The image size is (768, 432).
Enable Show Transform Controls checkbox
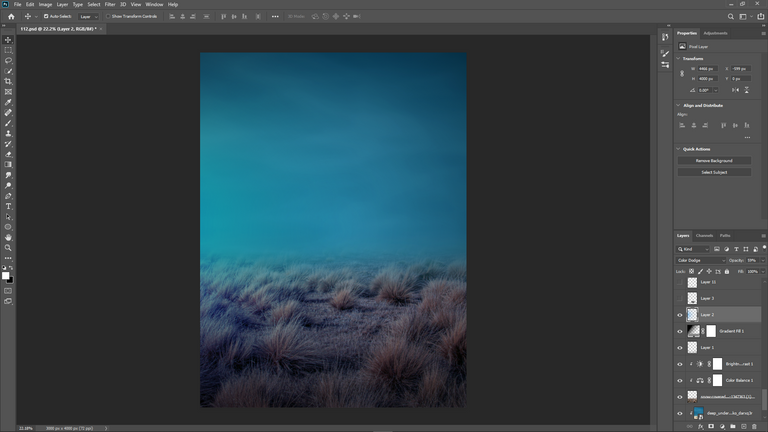coord(108,16)
